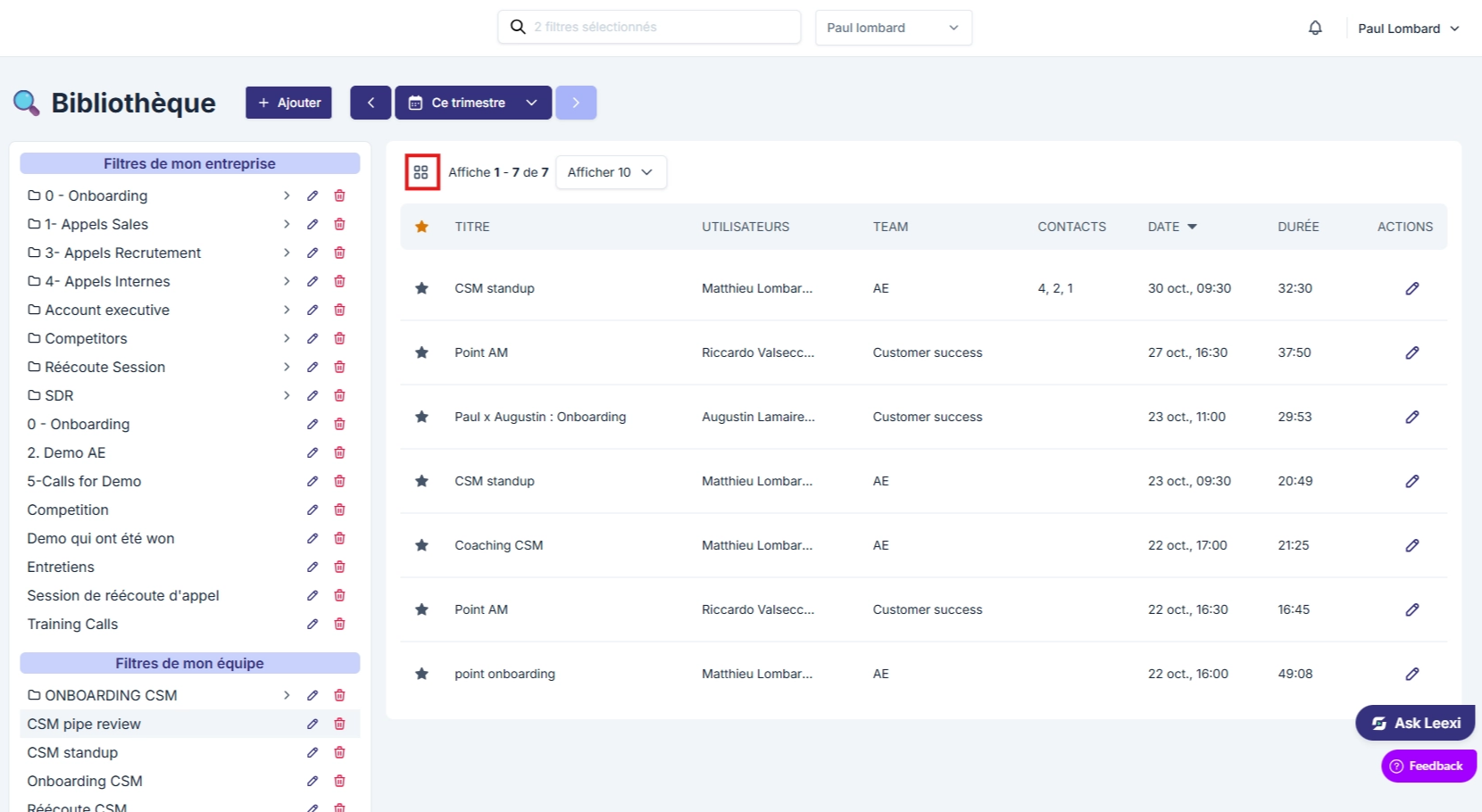
Task: Delete the CSM standup team filter
Action: pos(339,752)
